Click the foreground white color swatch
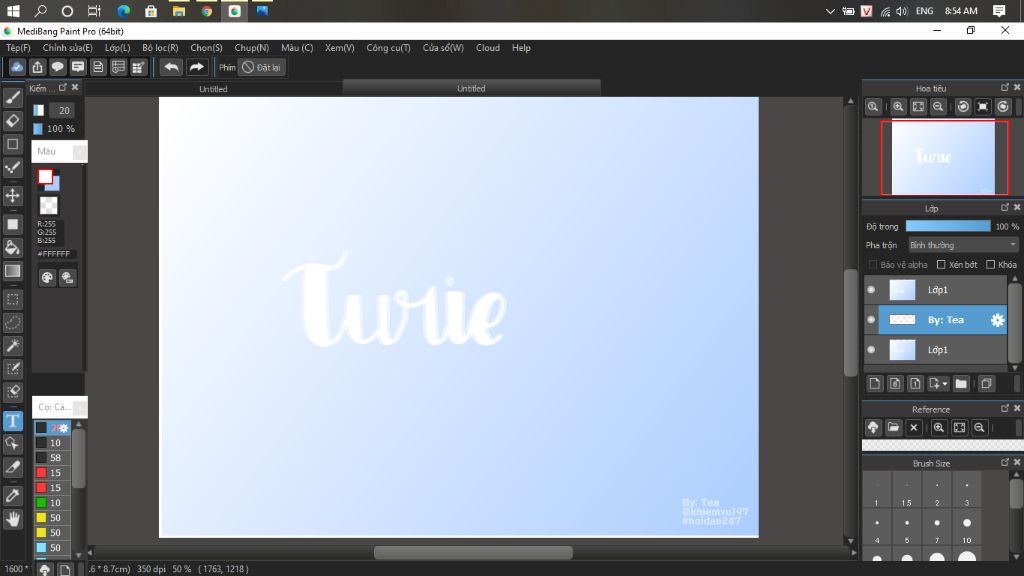1024x576 pixels. tap(45, 176)
